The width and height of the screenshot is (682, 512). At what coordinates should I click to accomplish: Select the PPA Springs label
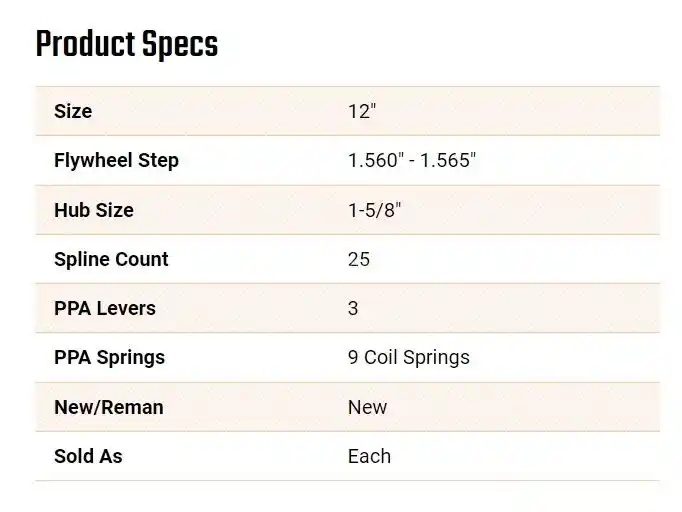pyautogui.click(x=109, y=358)
